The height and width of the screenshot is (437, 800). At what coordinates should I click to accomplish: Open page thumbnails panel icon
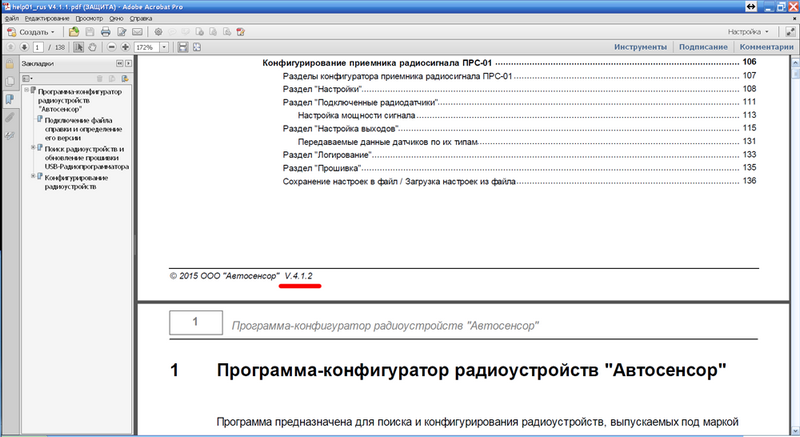pos(10,82)
